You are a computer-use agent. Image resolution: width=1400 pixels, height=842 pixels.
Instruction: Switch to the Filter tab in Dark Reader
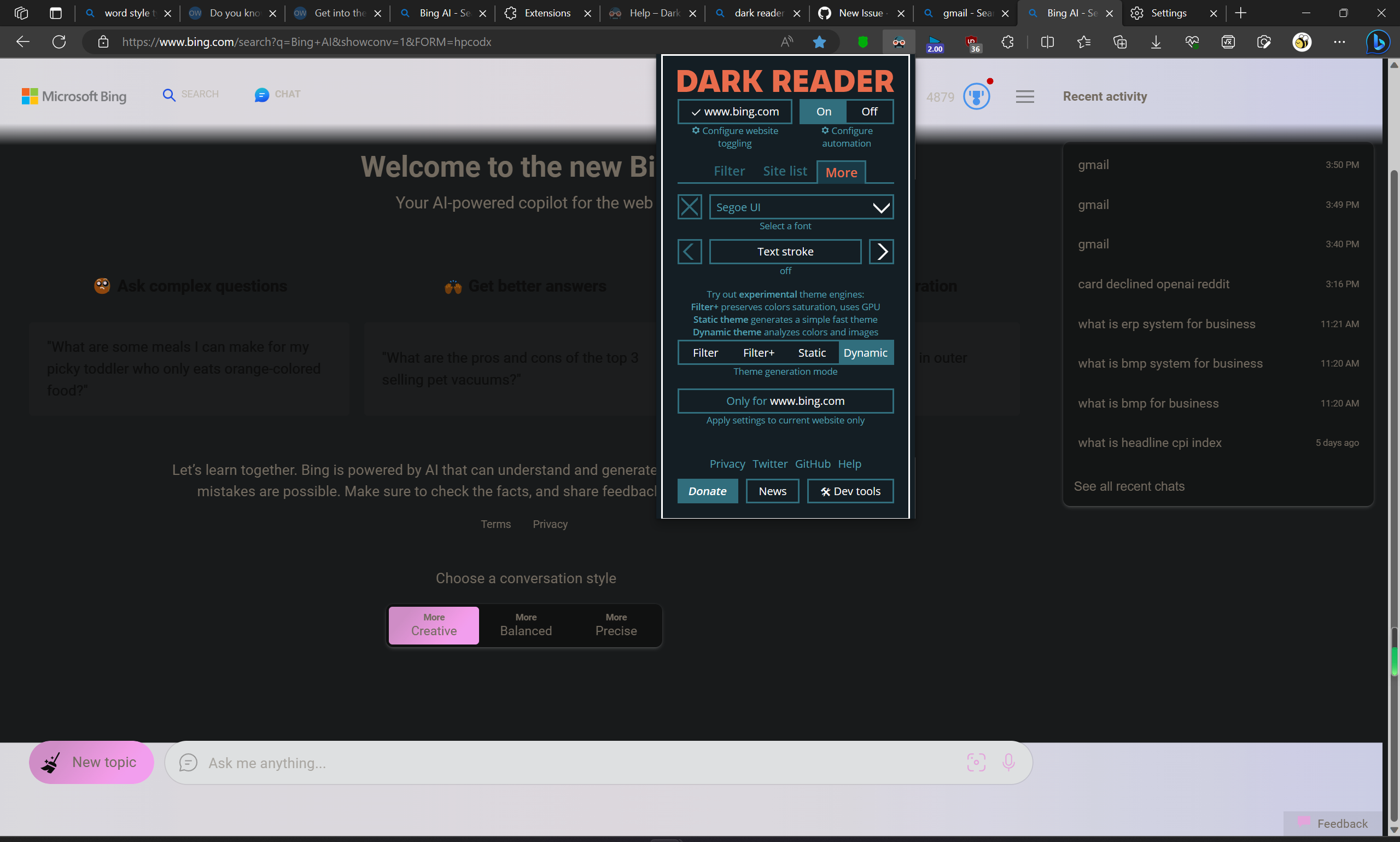(x=729, y=171)
